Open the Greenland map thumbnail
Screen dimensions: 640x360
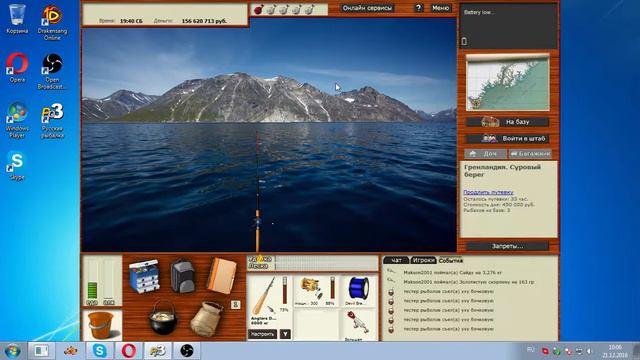[508, 82]
